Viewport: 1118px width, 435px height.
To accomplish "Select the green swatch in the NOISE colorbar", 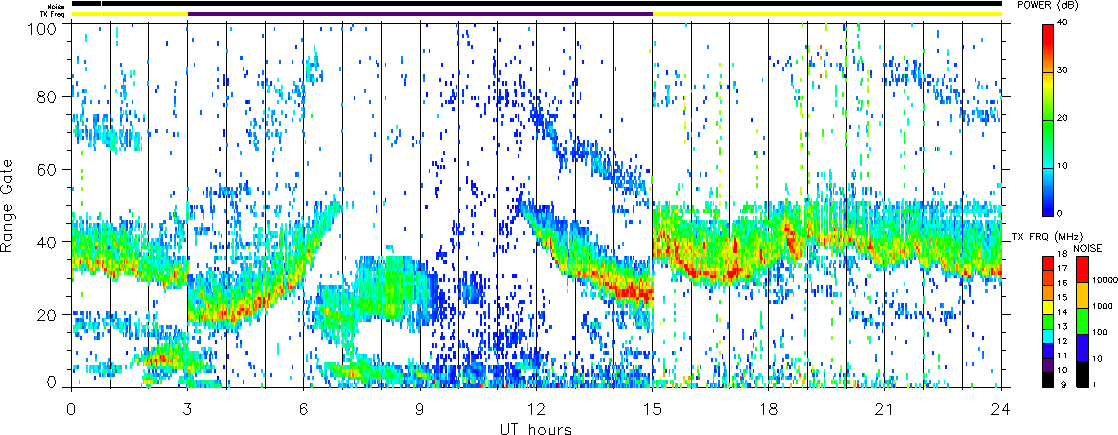I will point(1082,321).
